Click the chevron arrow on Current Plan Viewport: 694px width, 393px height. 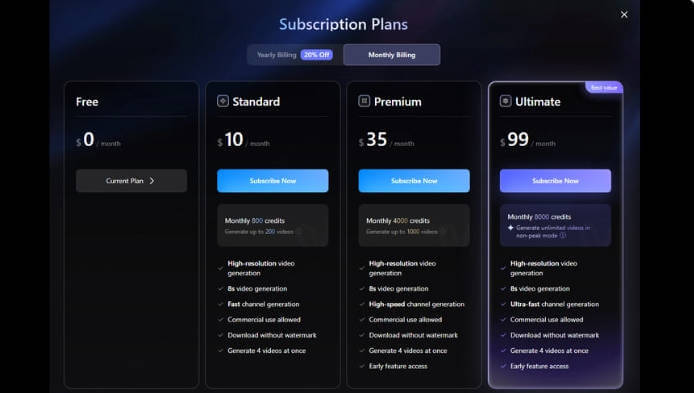152,181
